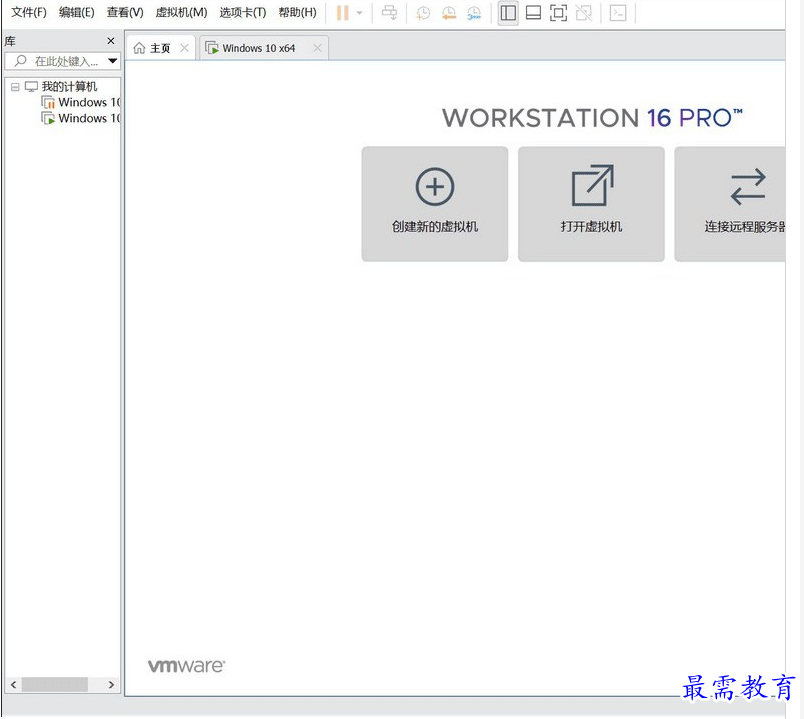The height and width of the screenshot is (719, 804).
Task: Open the library search filter dropdown arrow
Action: click(113, 61)
